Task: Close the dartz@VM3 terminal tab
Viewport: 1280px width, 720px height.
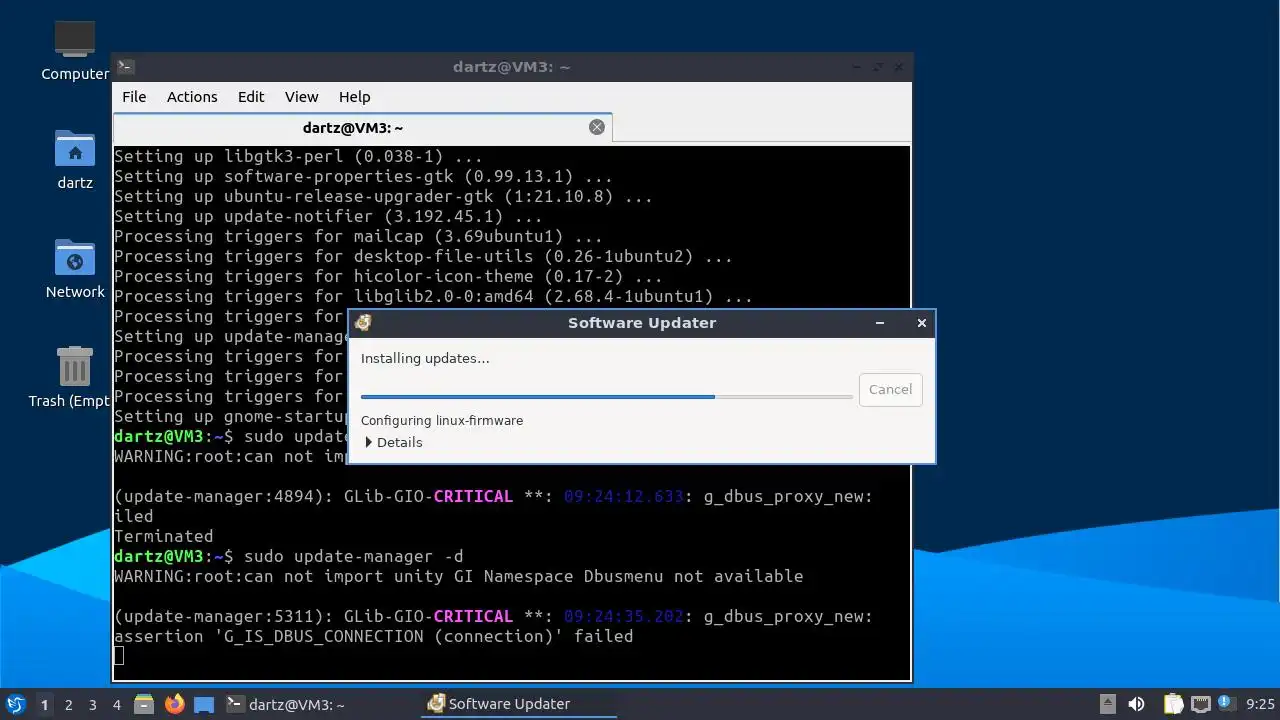Action: pyautogui.click(x=597, y=127)
